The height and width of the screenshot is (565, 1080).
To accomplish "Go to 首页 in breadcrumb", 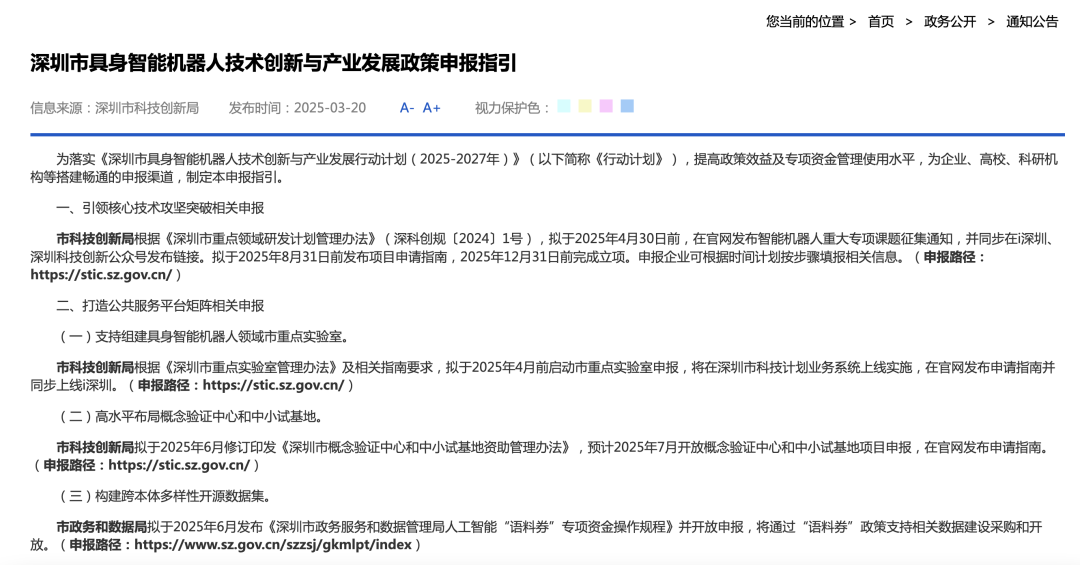I will click(880, 22).
